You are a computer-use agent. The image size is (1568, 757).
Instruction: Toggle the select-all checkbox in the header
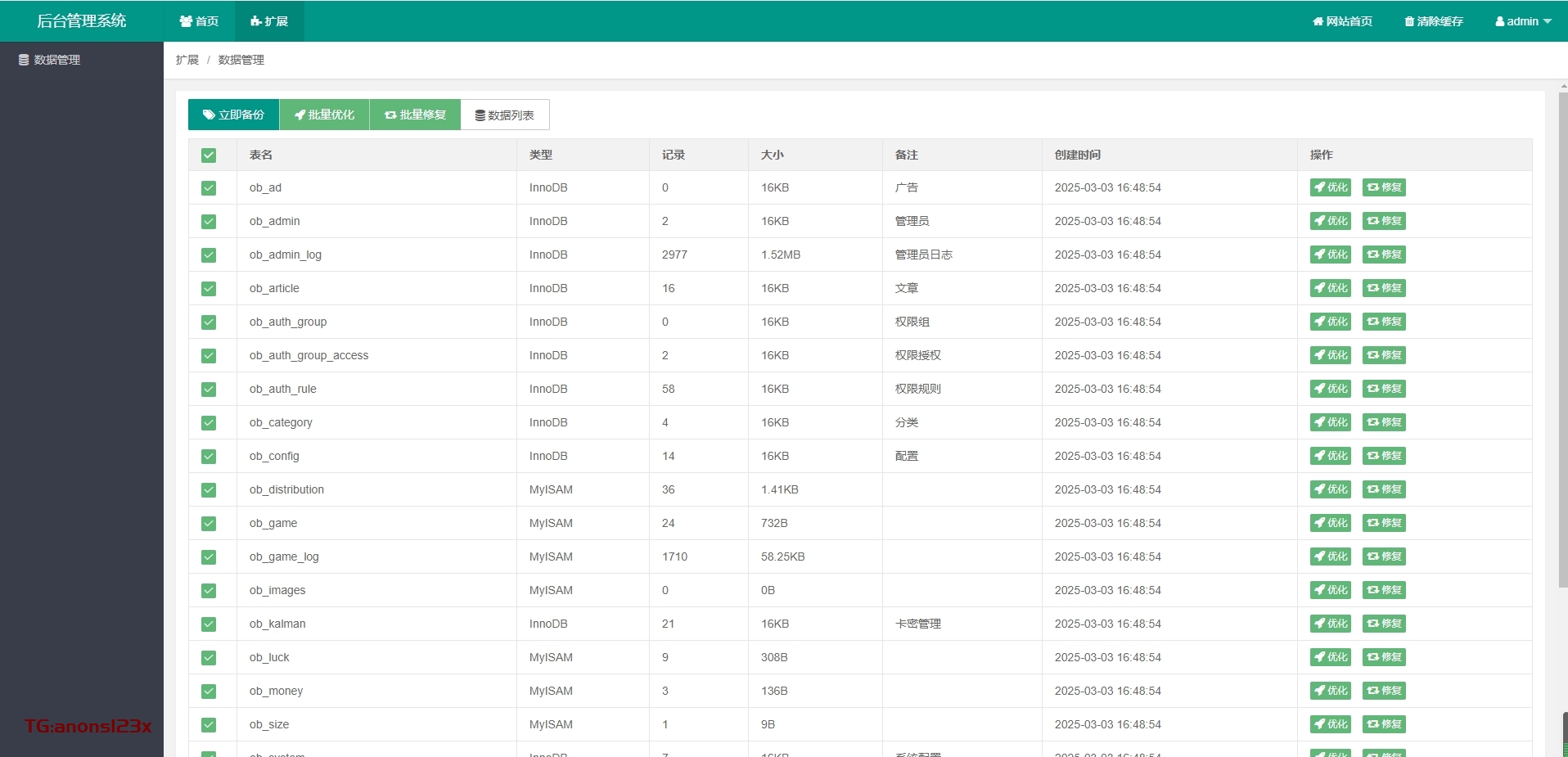(209, 155)
